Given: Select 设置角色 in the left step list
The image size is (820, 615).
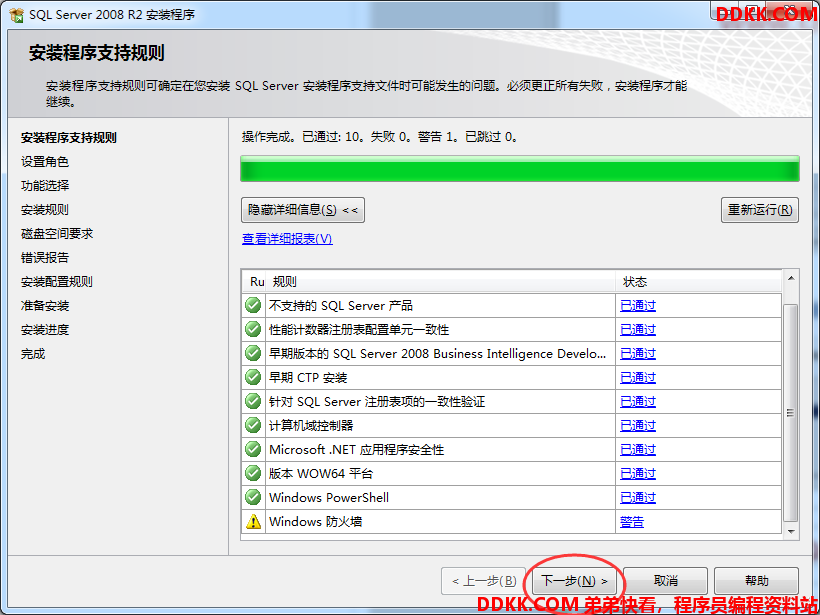Looking at the screenshot, I should (x=44, y=162).
